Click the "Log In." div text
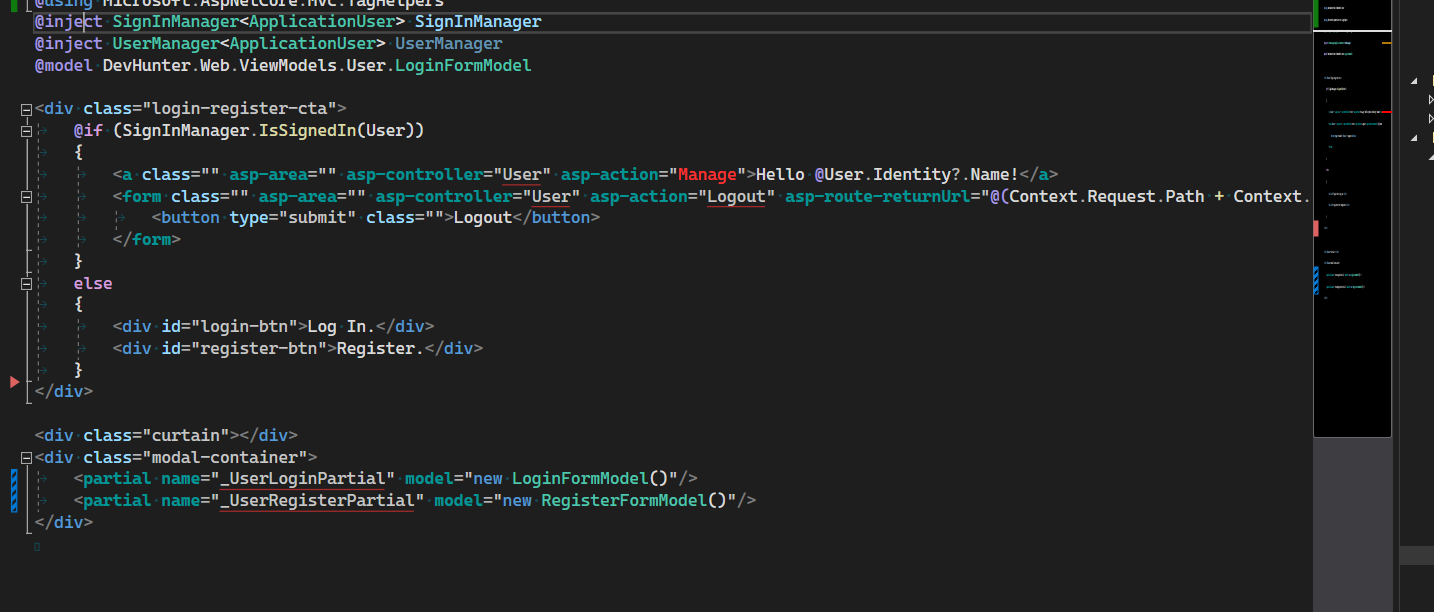 341,327
